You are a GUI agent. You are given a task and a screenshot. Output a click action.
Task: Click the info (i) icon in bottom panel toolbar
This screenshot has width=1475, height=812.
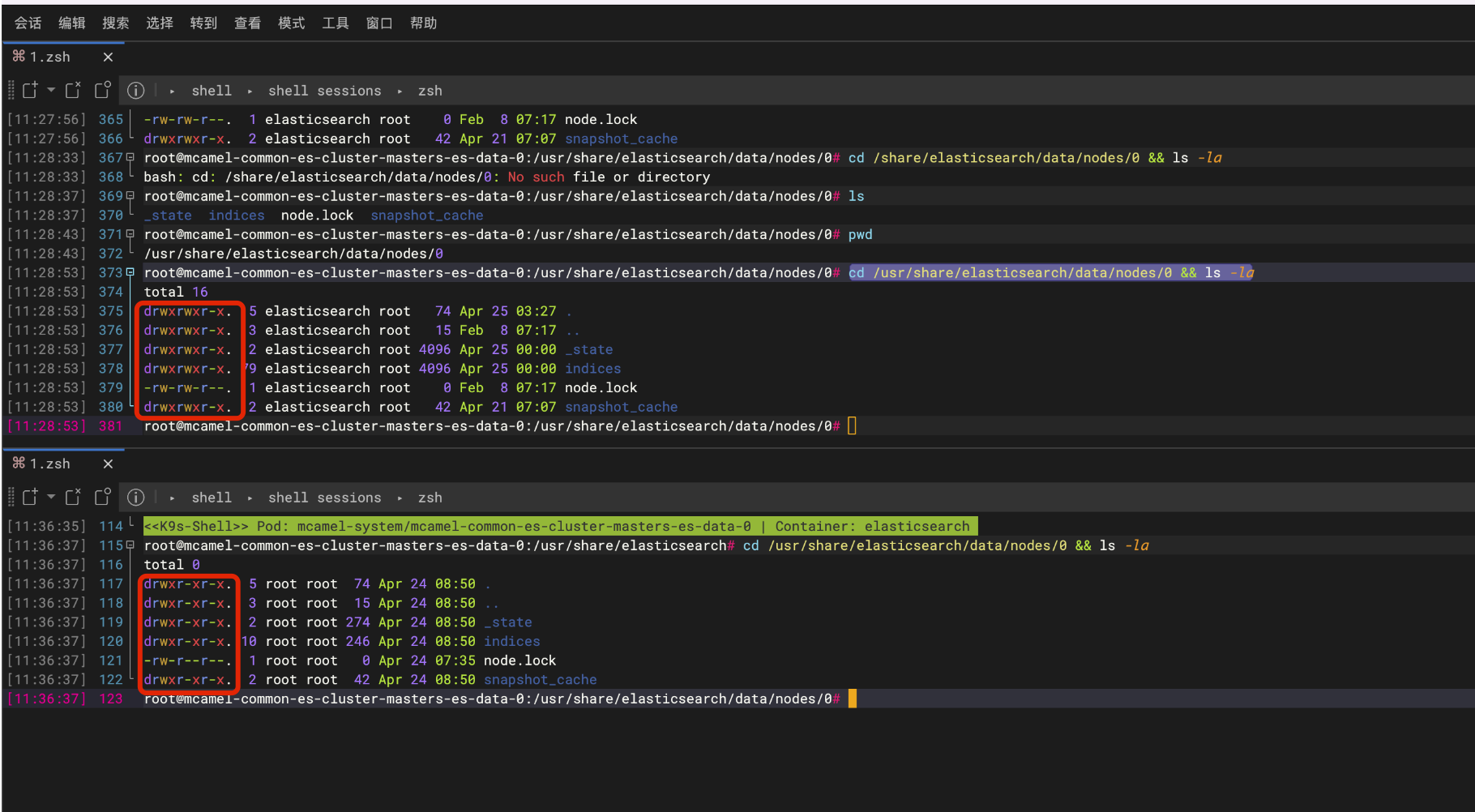point(135,497)
